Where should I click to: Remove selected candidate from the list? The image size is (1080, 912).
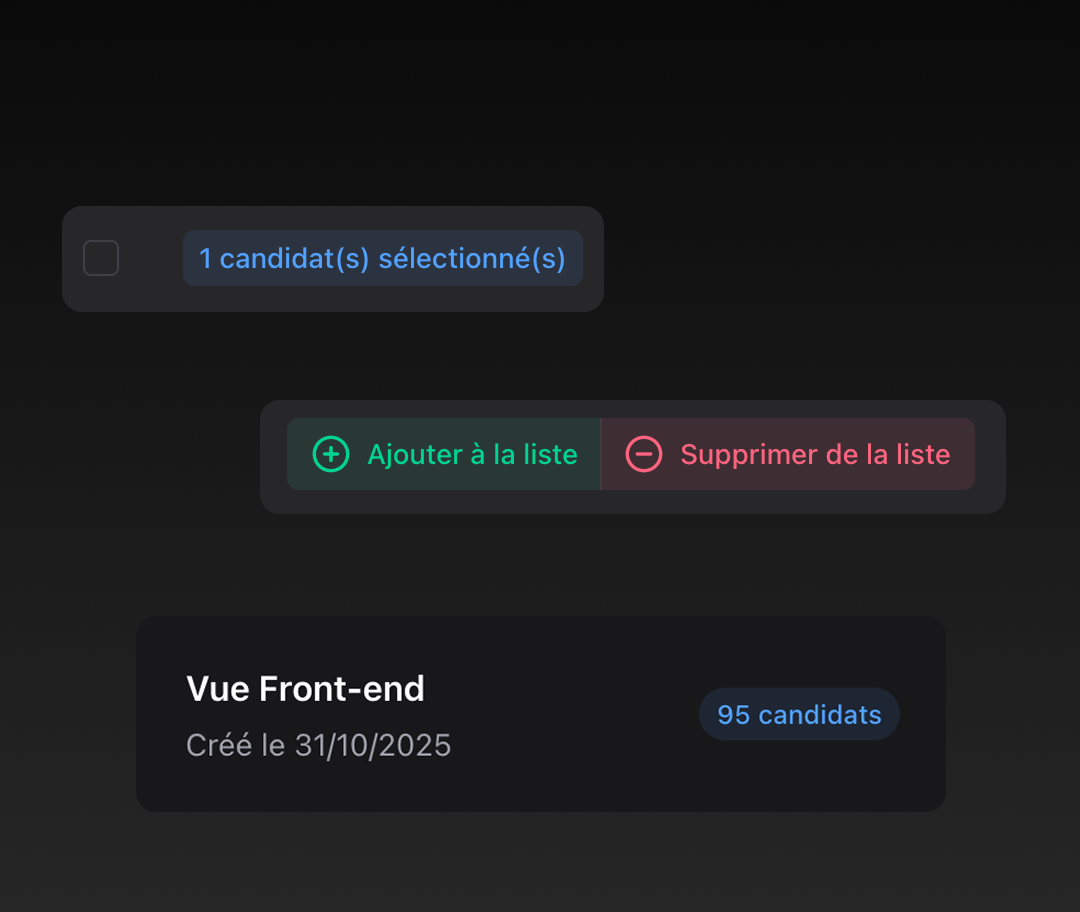pos(788,454)
